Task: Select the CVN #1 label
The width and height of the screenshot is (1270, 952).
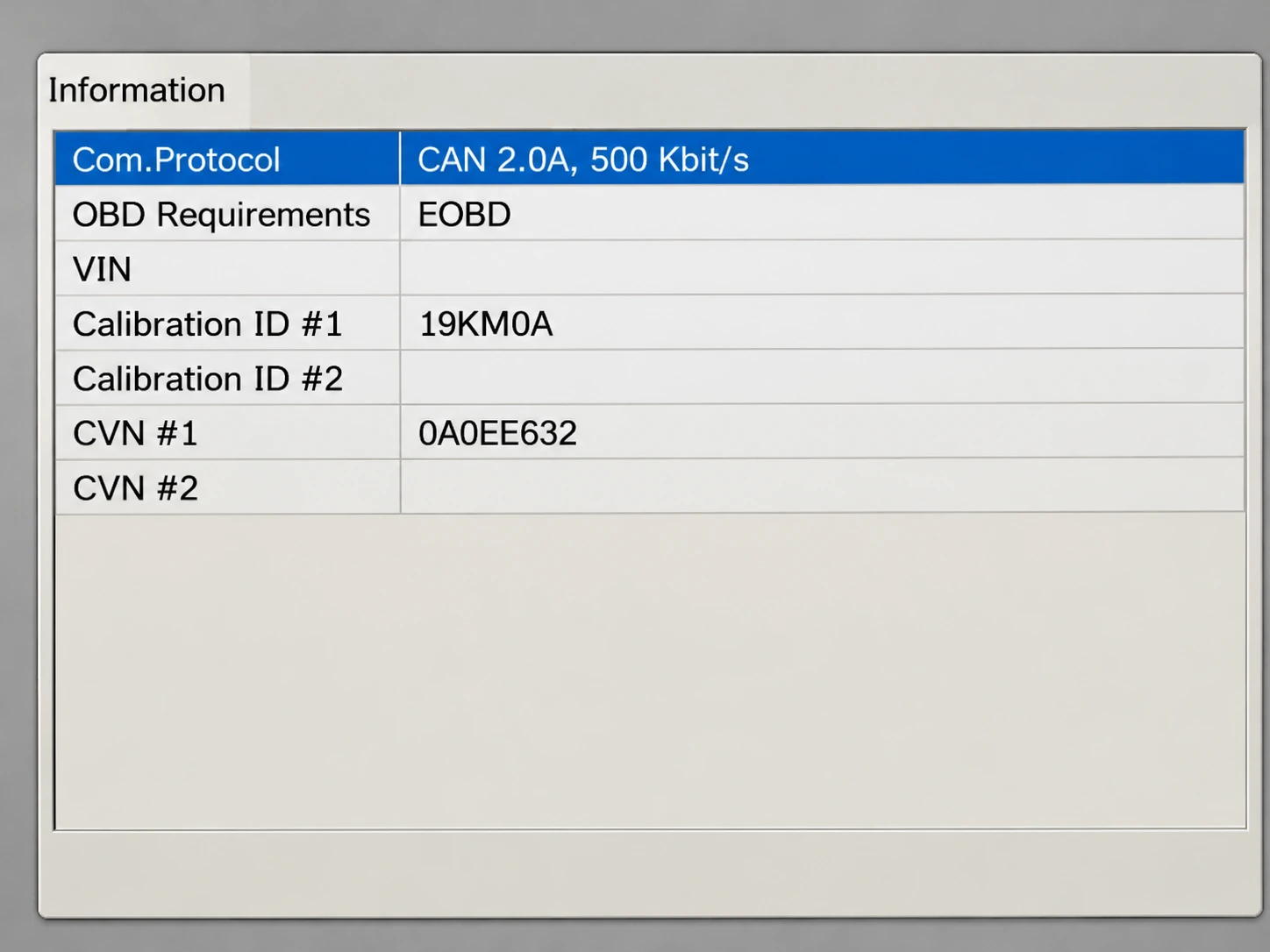Action: (x=136, y=433)
